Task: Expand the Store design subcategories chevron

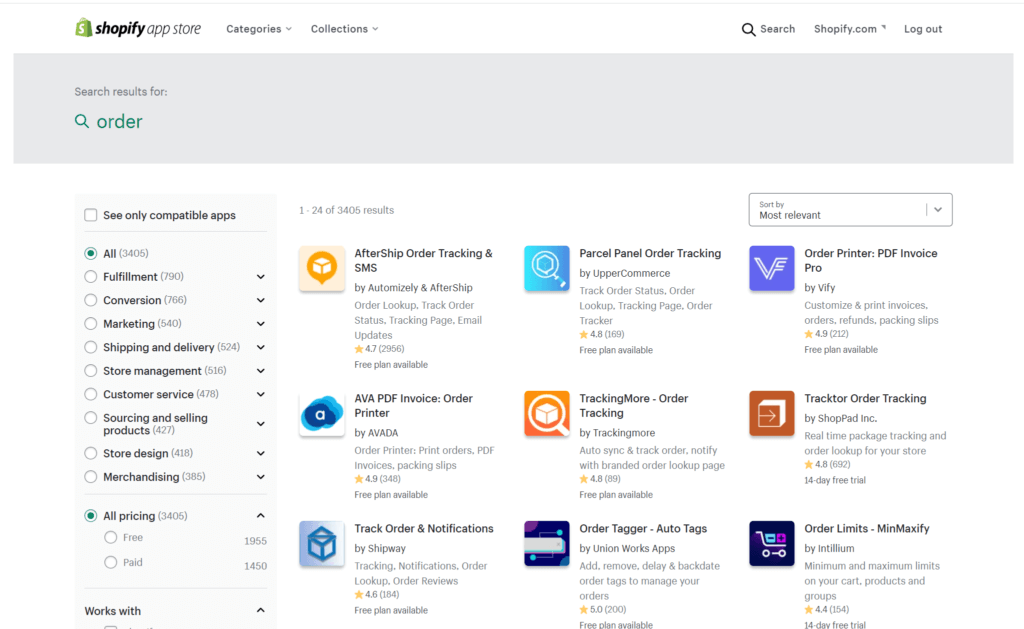Action: point(261,453)
